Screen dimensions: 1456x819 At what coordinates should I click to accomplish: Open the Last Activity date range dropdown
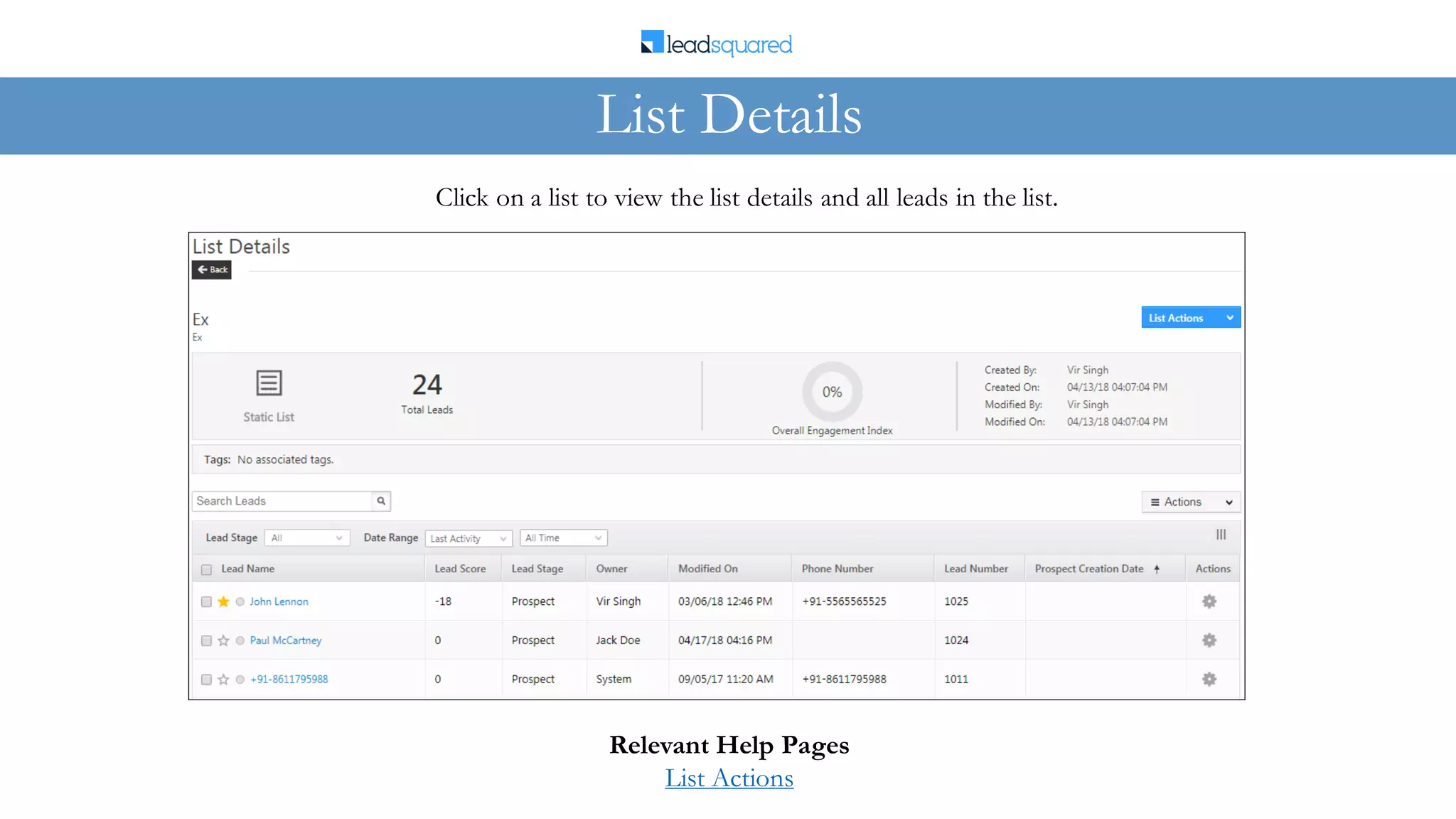469,538
